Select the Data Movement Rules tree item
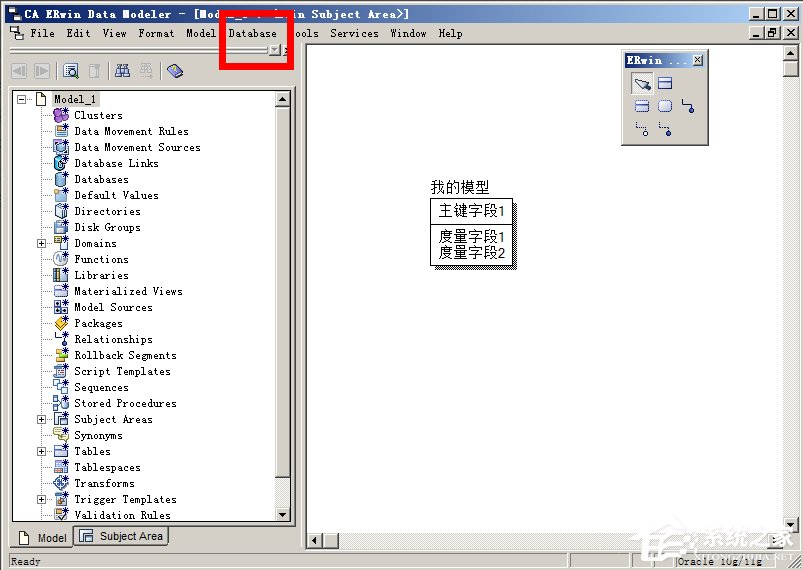This screenshot has height=570, width=803. click(132, 131)
